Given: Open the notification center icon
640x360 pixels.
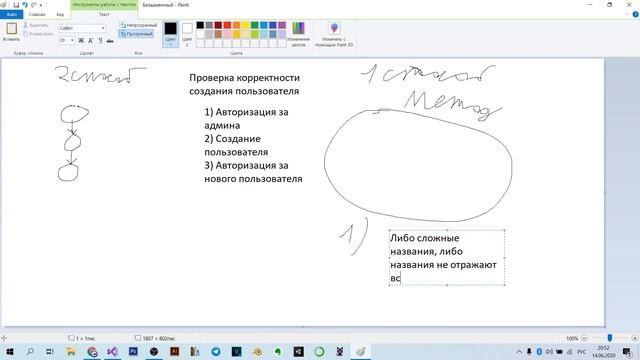Looking at the screenshot, I should click(627, 351).
